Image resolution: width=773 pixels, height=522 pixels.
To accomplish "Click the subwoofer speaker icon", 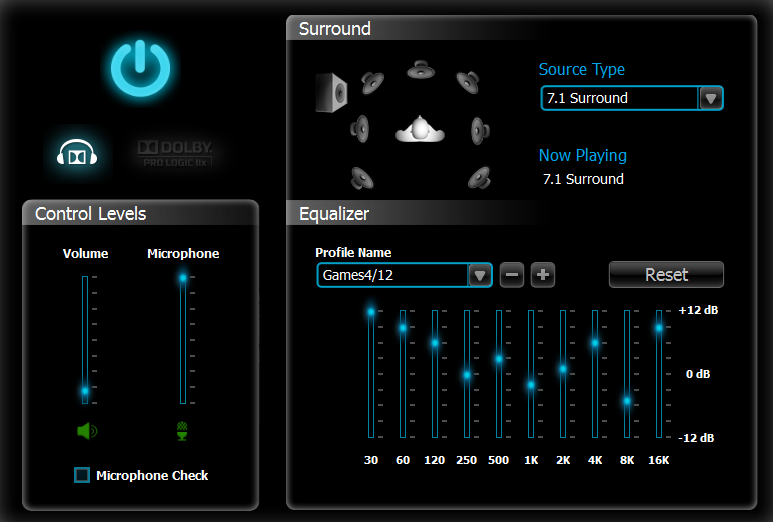I will (331, 92).
